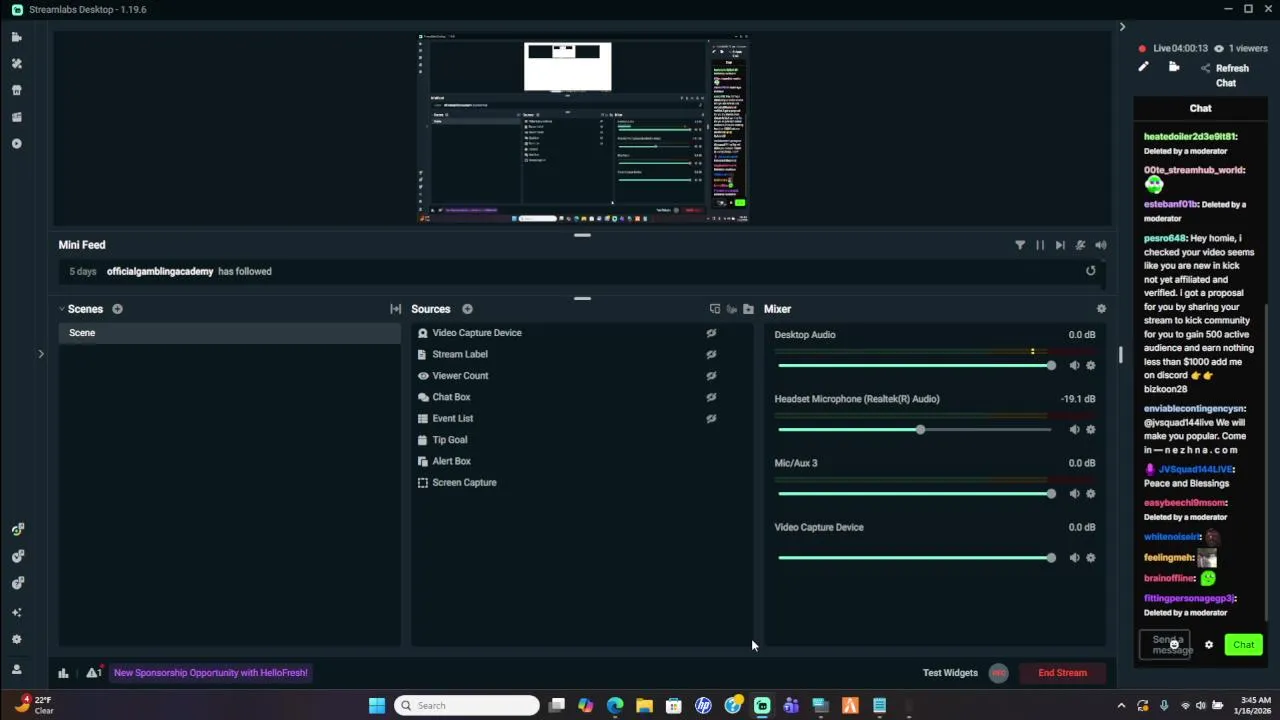Open the App Store icon in sidebar
1280x720 pixels.
[x=16, y=90]
